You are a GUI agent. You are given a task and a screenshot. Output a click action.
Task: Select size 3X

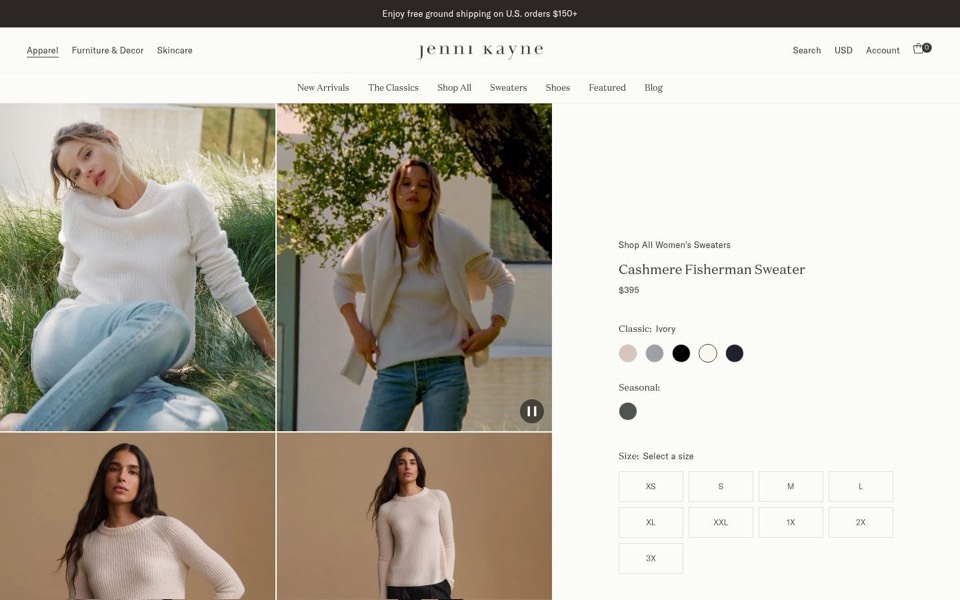pyautogui.click(x=650, y=558)
